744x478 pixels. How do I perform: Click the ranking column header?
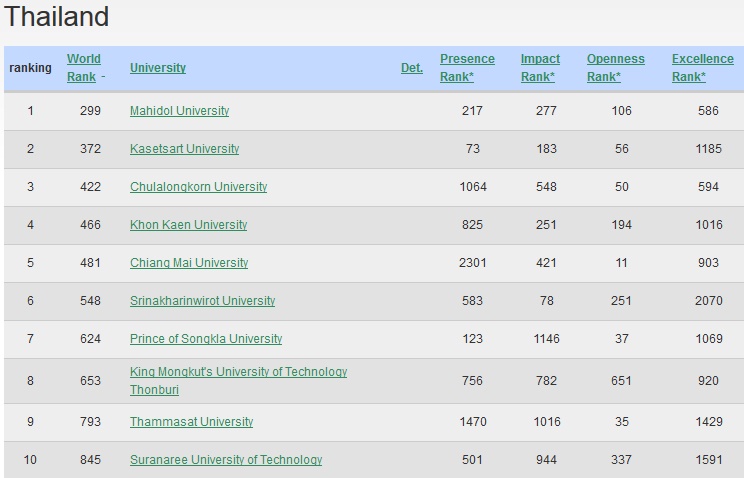click(x=30, y=68)
